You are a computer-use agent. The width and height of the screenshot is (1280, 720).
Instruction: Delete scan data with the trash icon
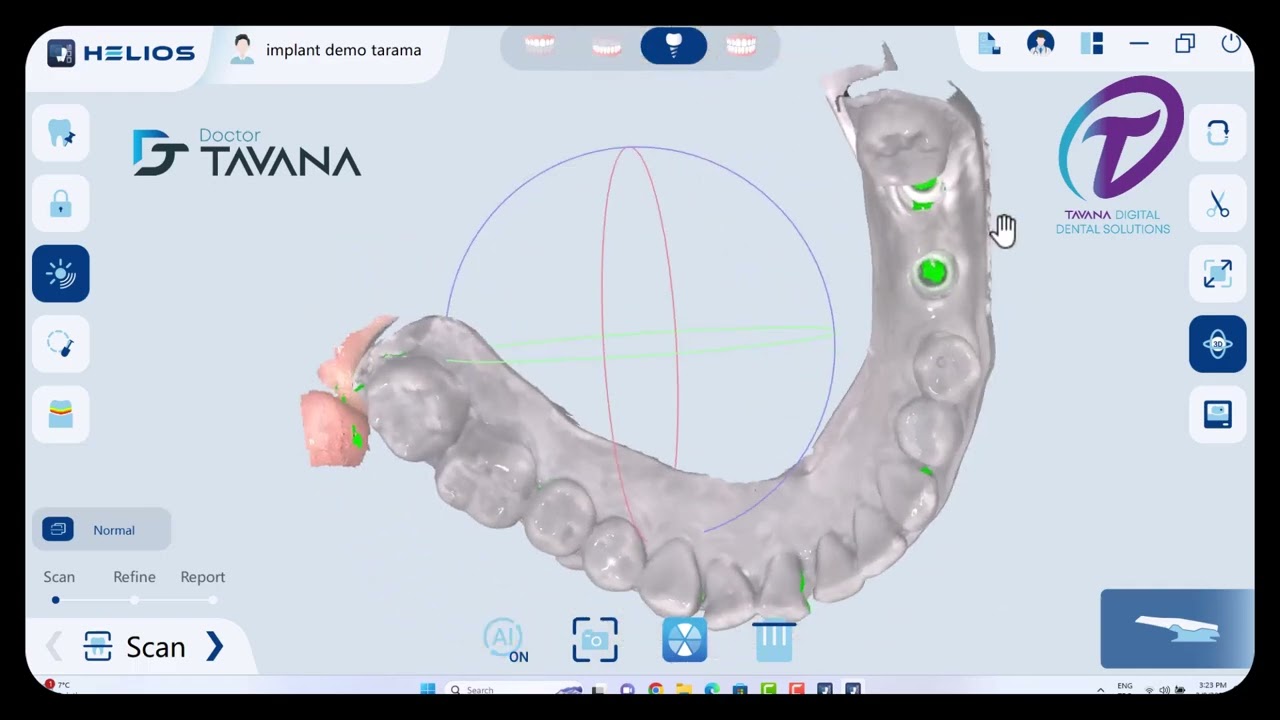pos(774,641)
